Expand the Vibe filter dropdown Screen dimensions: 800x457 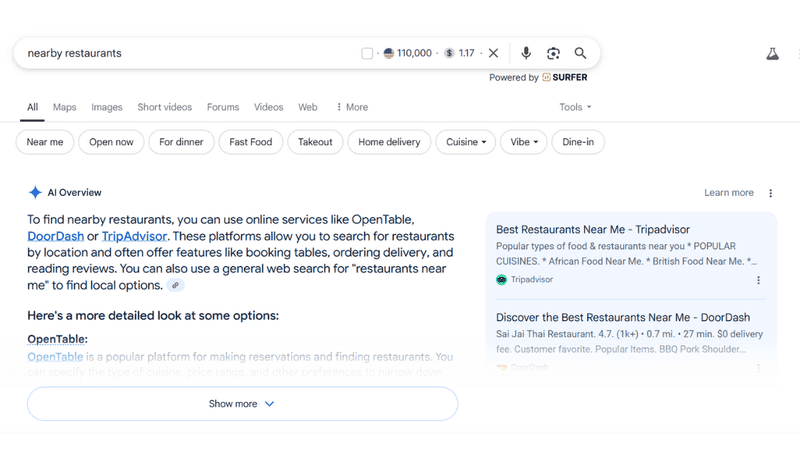tap(524, 142)
